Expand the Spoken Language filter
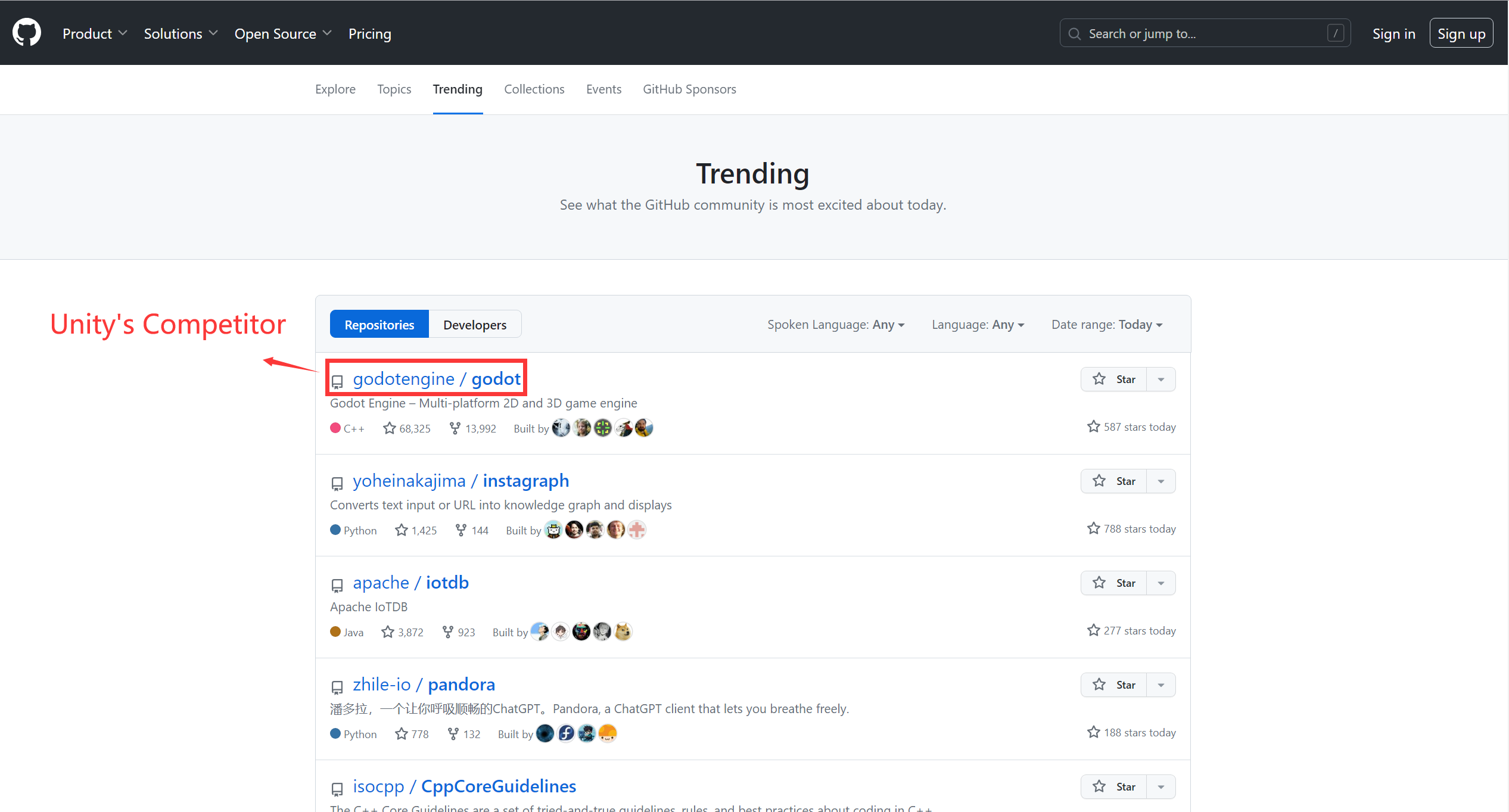The image size is (1509, 812). click(x=836, y=325)
